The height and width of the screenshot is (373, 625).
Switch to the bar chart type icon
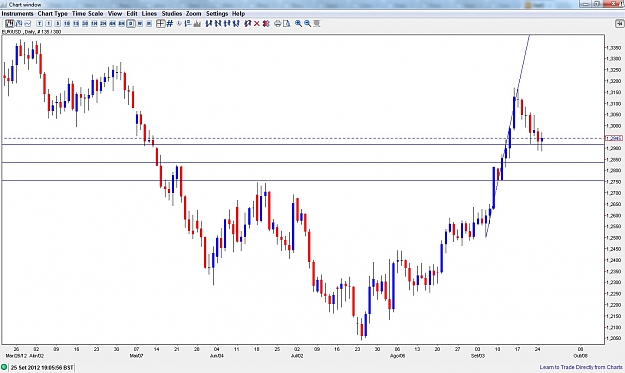[x=19, y=24]
